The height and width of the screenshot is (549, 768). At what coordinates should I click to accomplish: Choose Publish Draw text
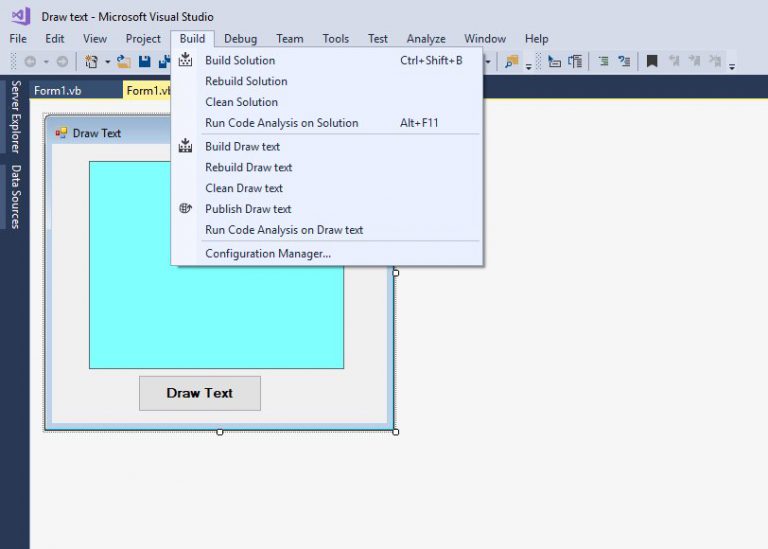click(x=327, y=209)
